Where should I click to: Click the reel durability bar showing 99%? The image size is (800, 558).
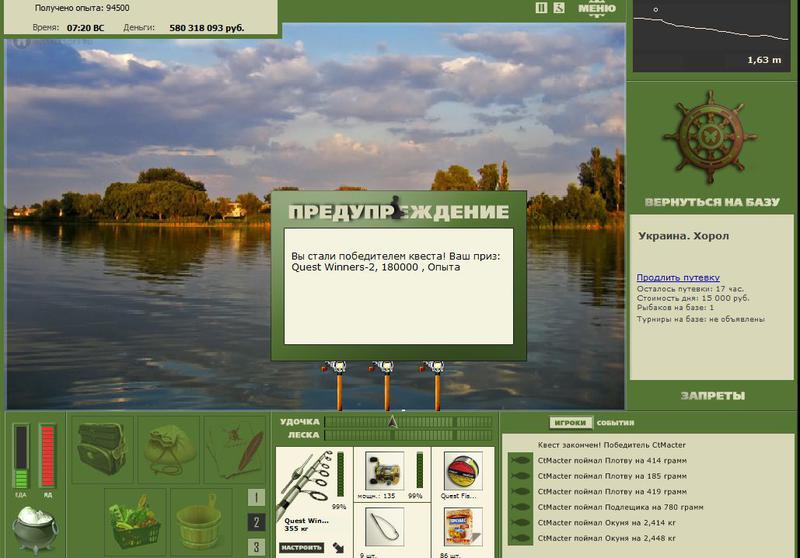[x=419, y=470]
